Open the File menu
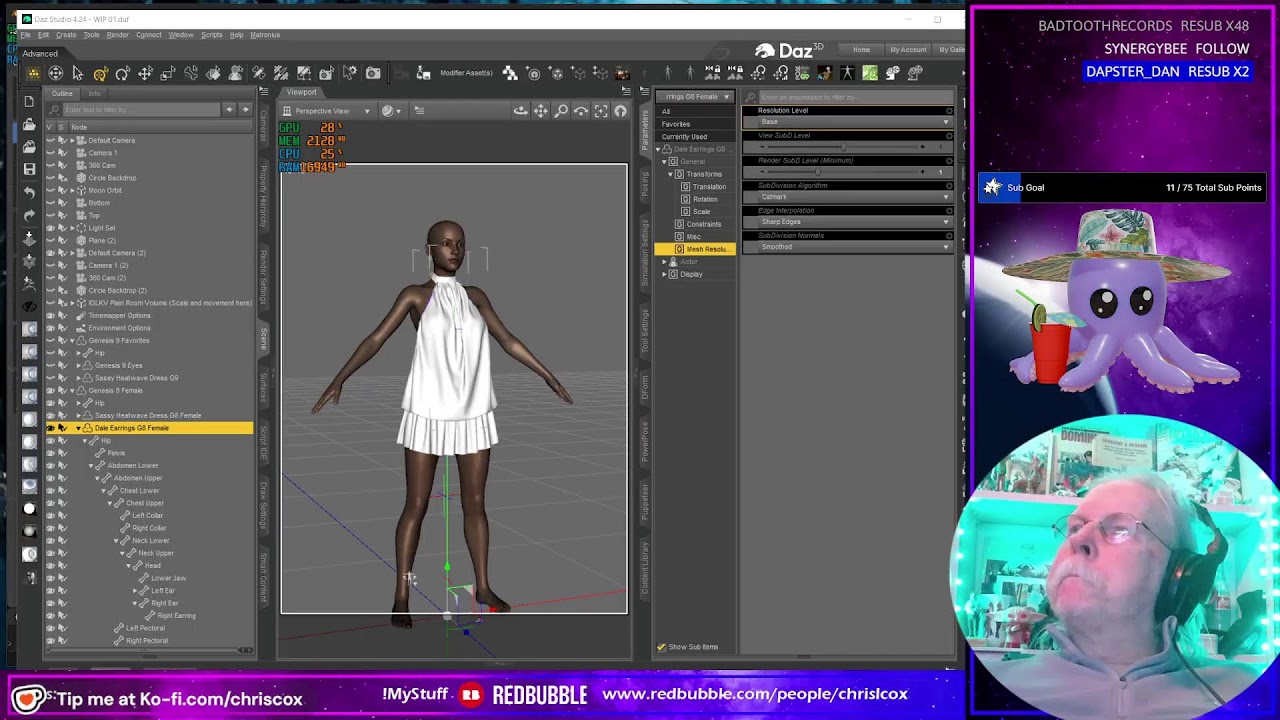The image size is (1280, 720). 26,35
